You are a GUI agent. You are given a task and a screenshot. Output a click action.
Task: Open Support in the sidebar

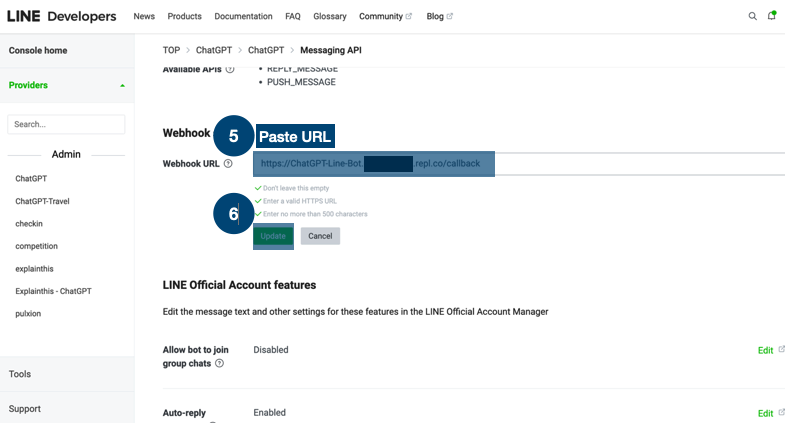pyautogui.click(x=25, y=409)
